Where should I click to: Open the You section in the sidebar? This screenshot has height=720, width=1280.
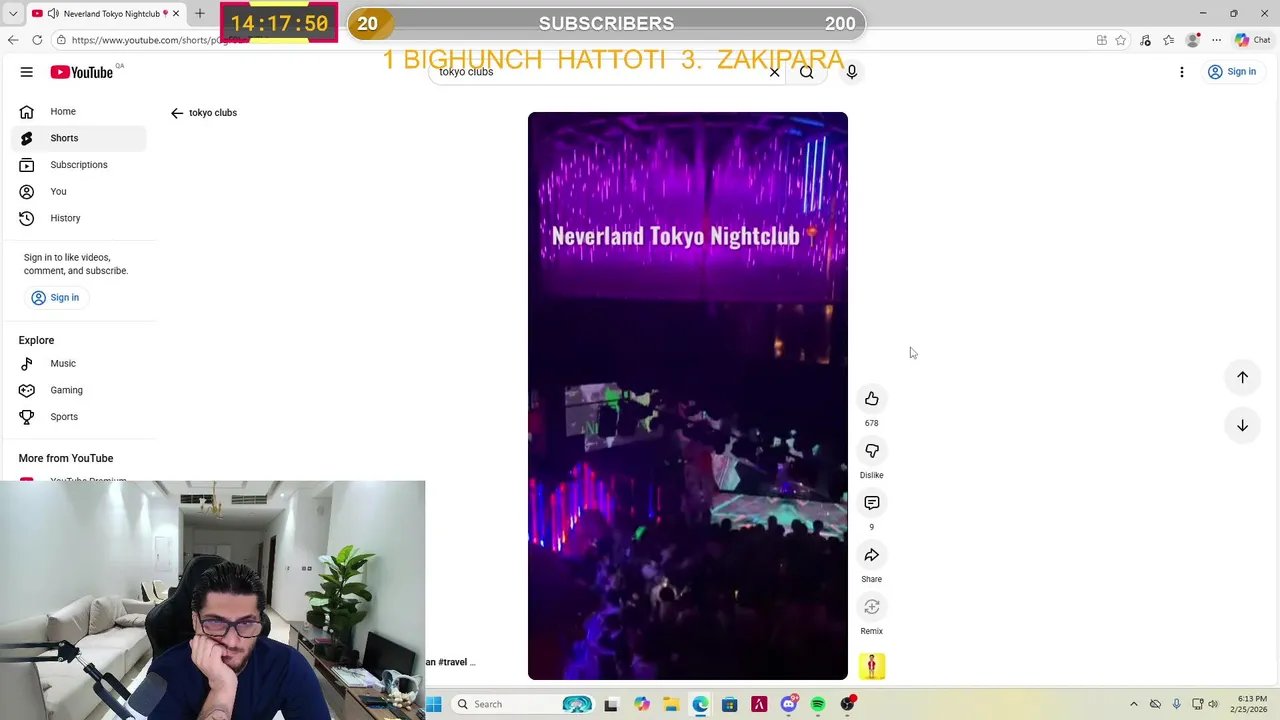click(x=78, y=191)
